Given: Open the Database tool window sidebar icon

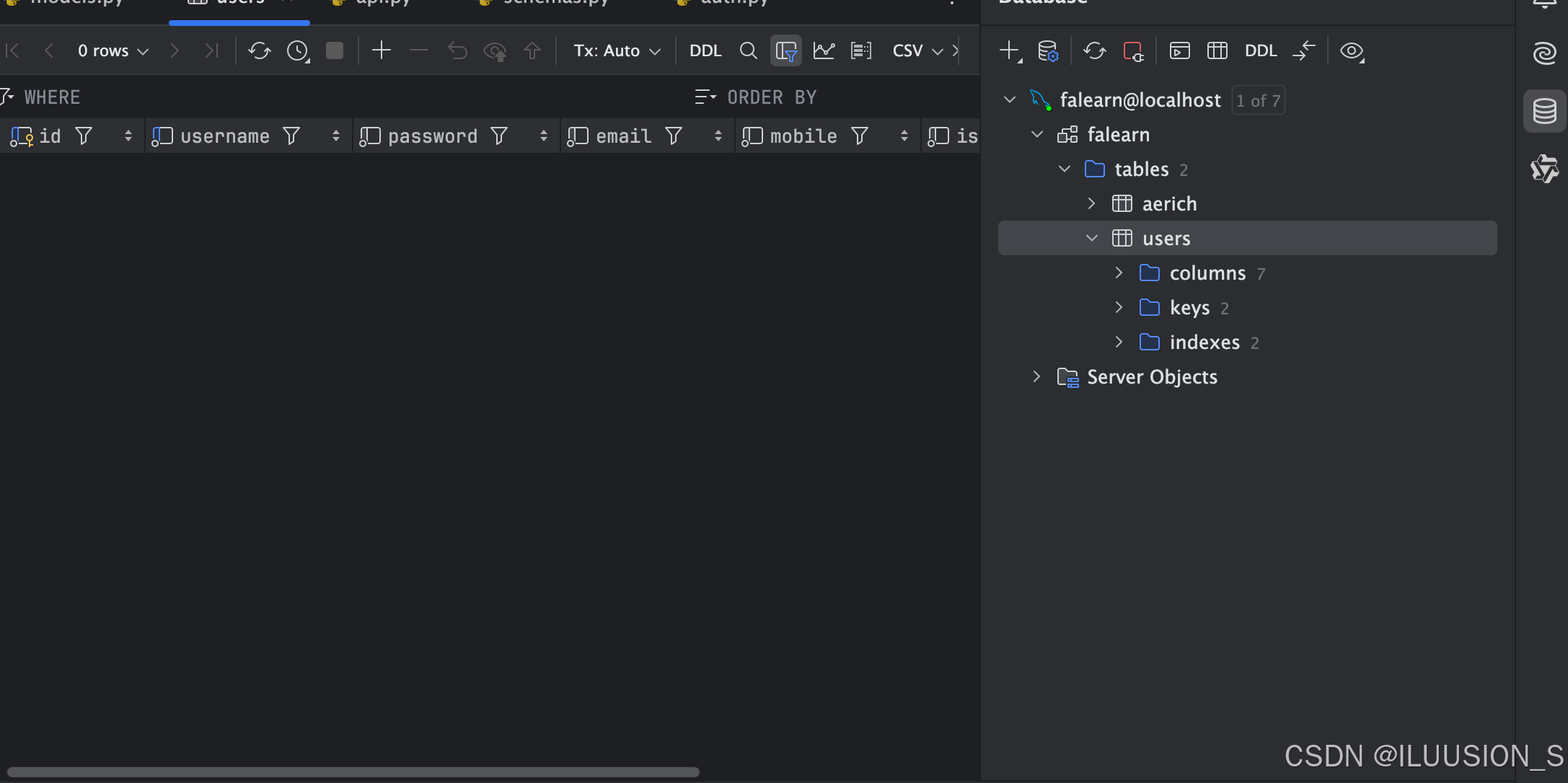Looking at the screenshot, I should (1544, 111).
